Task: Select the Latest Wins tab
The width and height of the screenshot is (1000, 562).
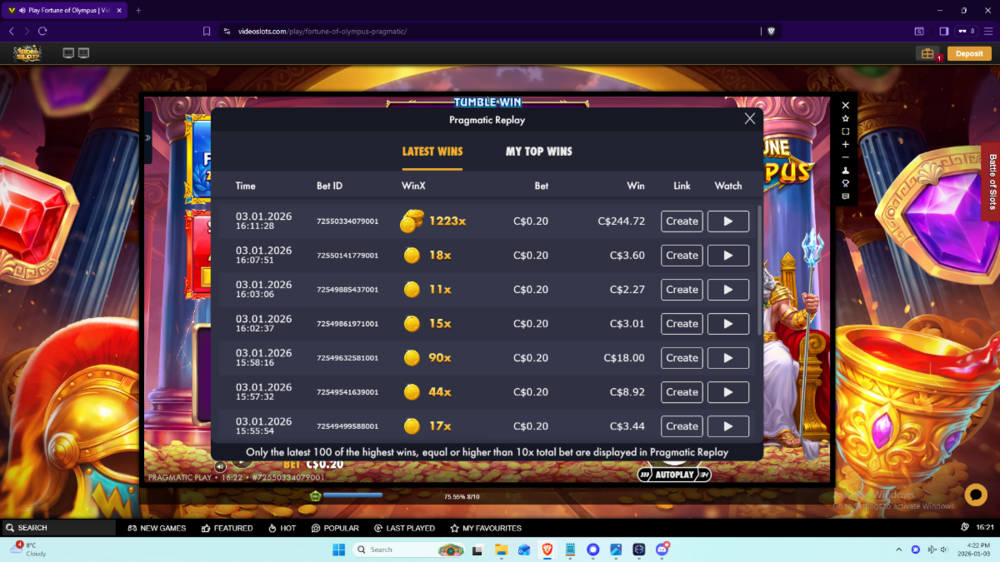Action: point(432,151)
